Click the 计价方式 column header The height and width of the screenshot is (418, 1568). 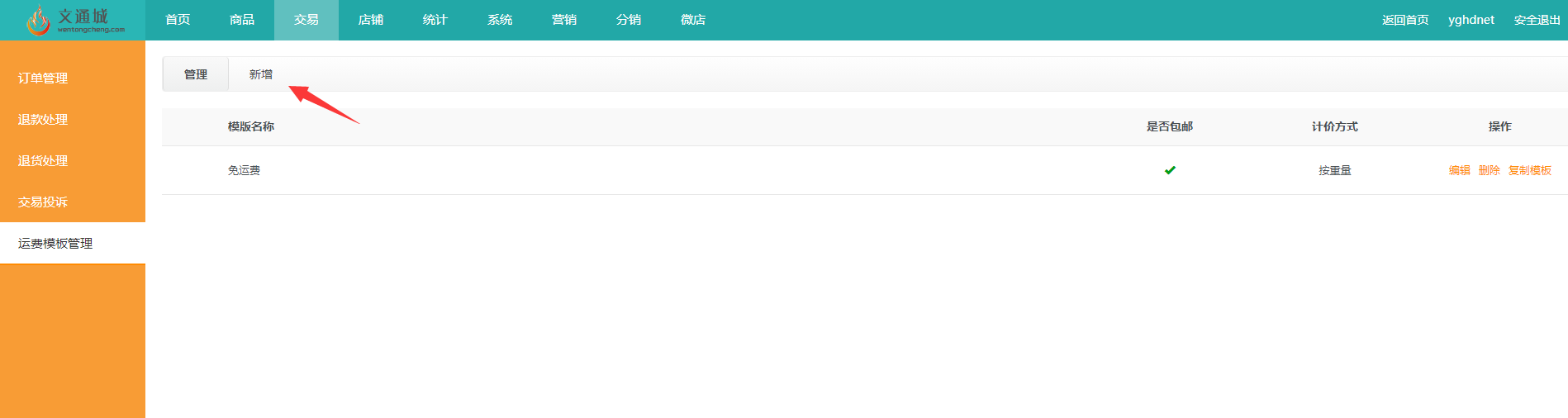pos(1335,126)
